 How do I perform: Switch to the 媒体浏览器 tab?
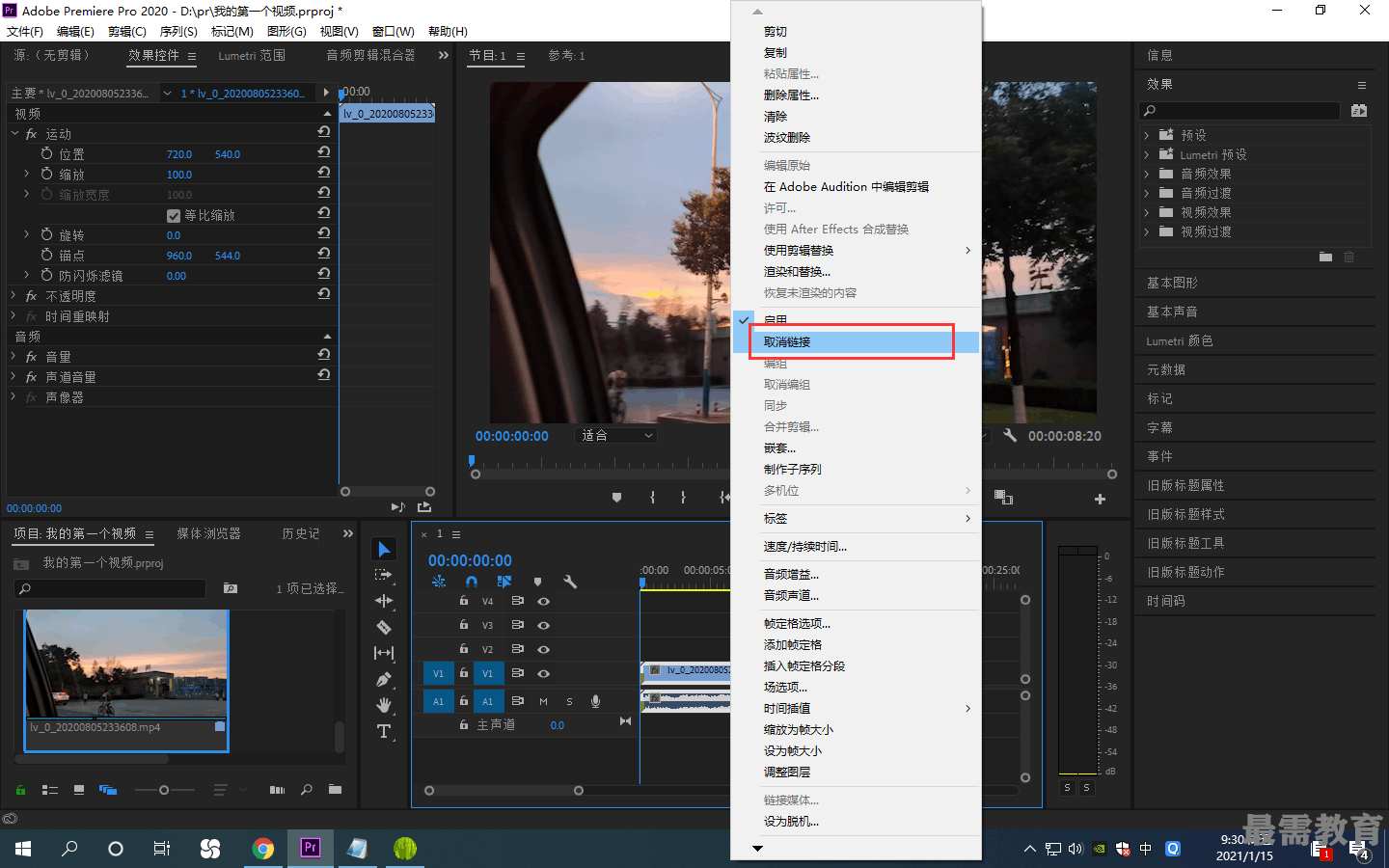click(x=208, y=533)
